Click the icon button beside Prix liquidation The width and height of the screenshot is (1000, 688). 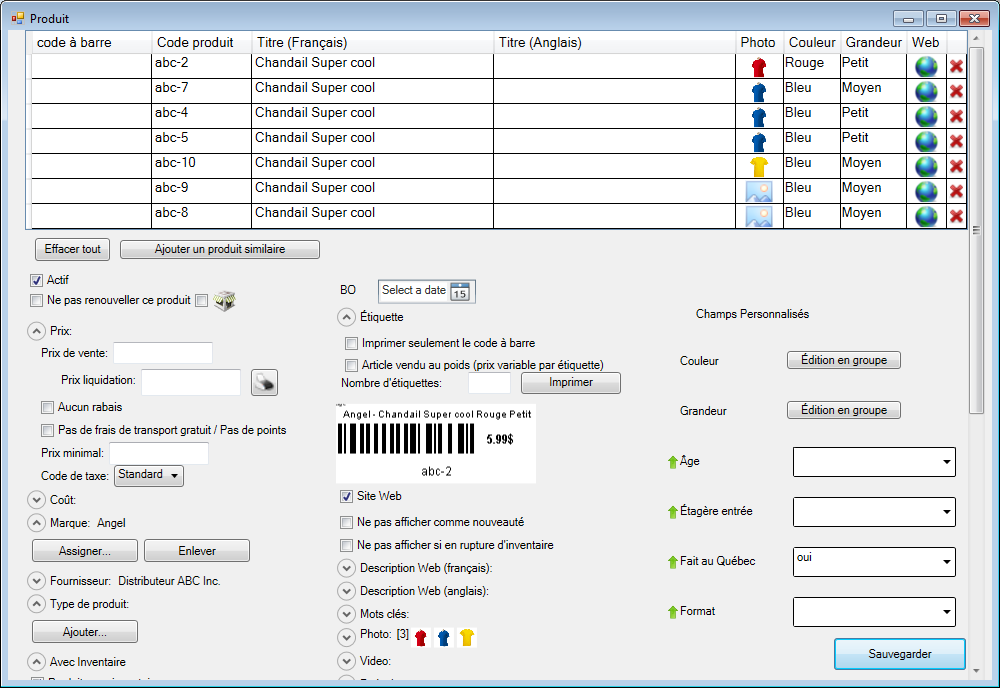pyautogui.click(x=264, y=382)
